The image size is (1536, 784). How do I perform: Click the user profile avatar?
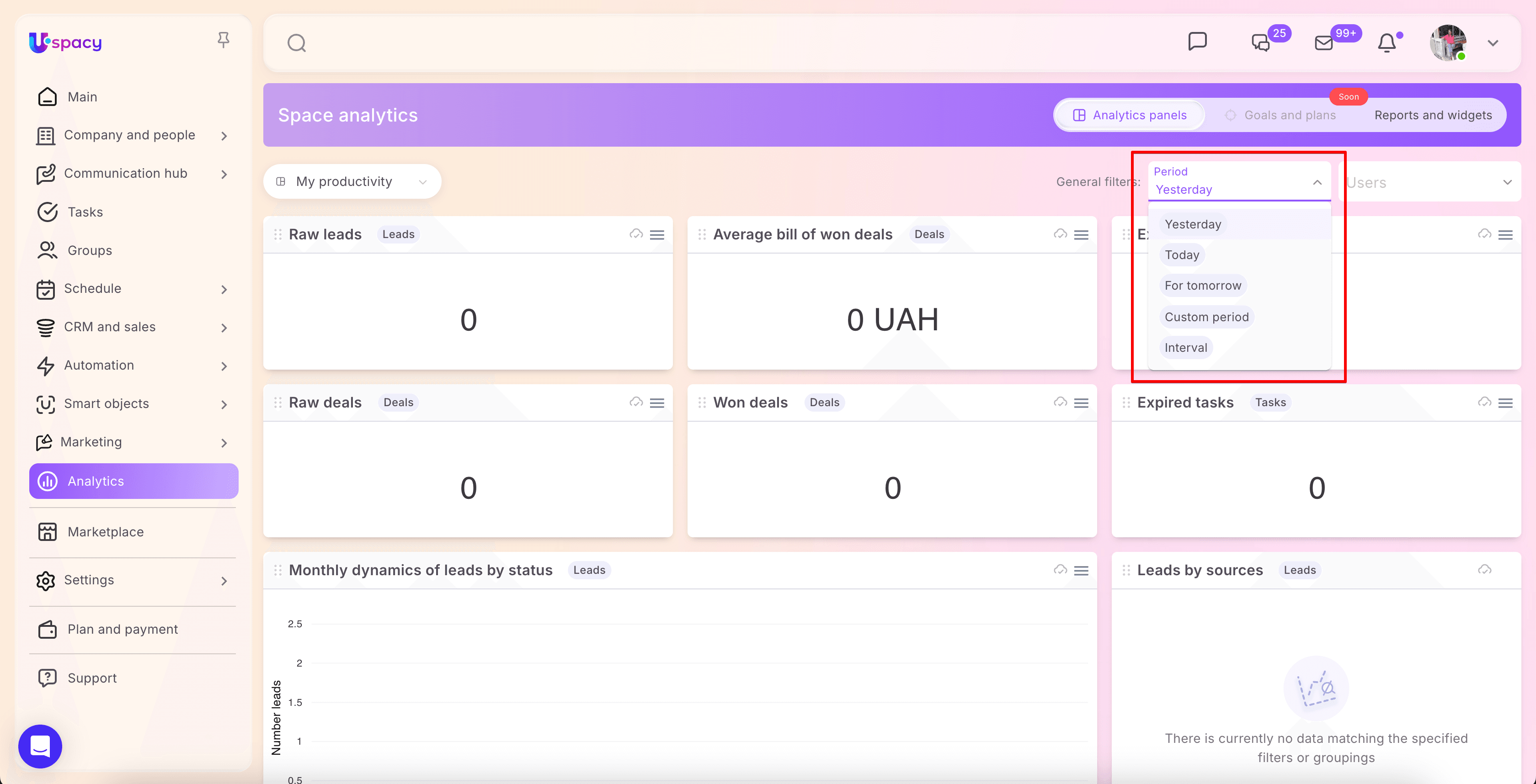tap(1448, 43)
